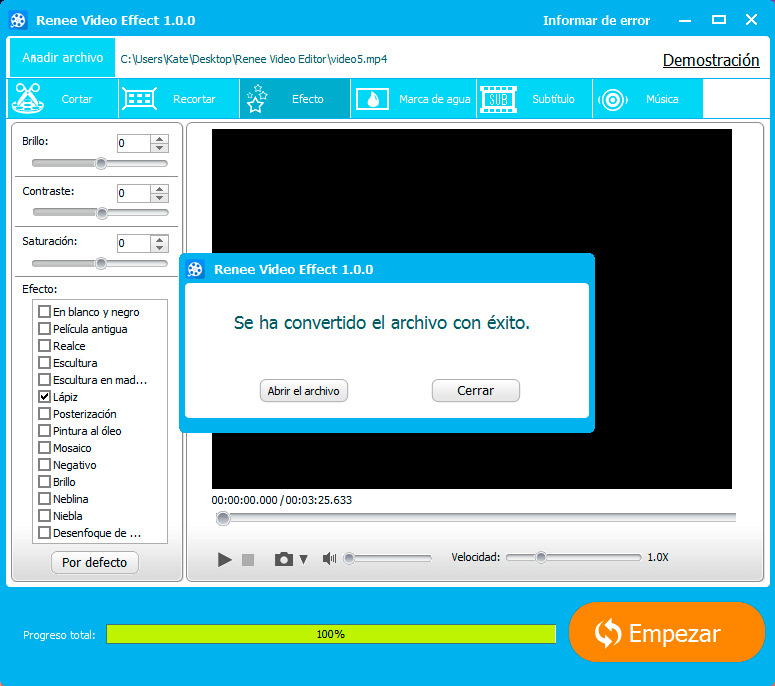Click Abrir el archivo in dialog
Image resolution: width=775 pixels, height=686 pixels.
[x=303, y=391]
